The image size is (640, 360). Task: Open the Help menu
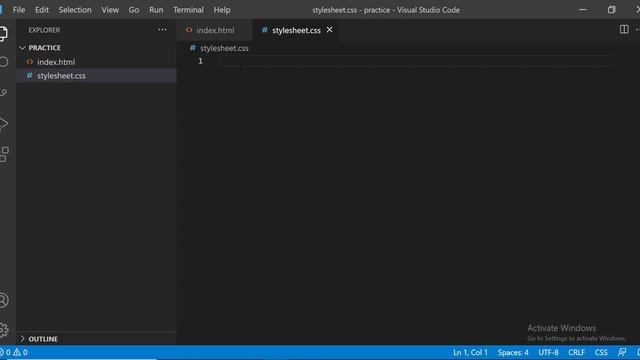(x=222, y=10)
